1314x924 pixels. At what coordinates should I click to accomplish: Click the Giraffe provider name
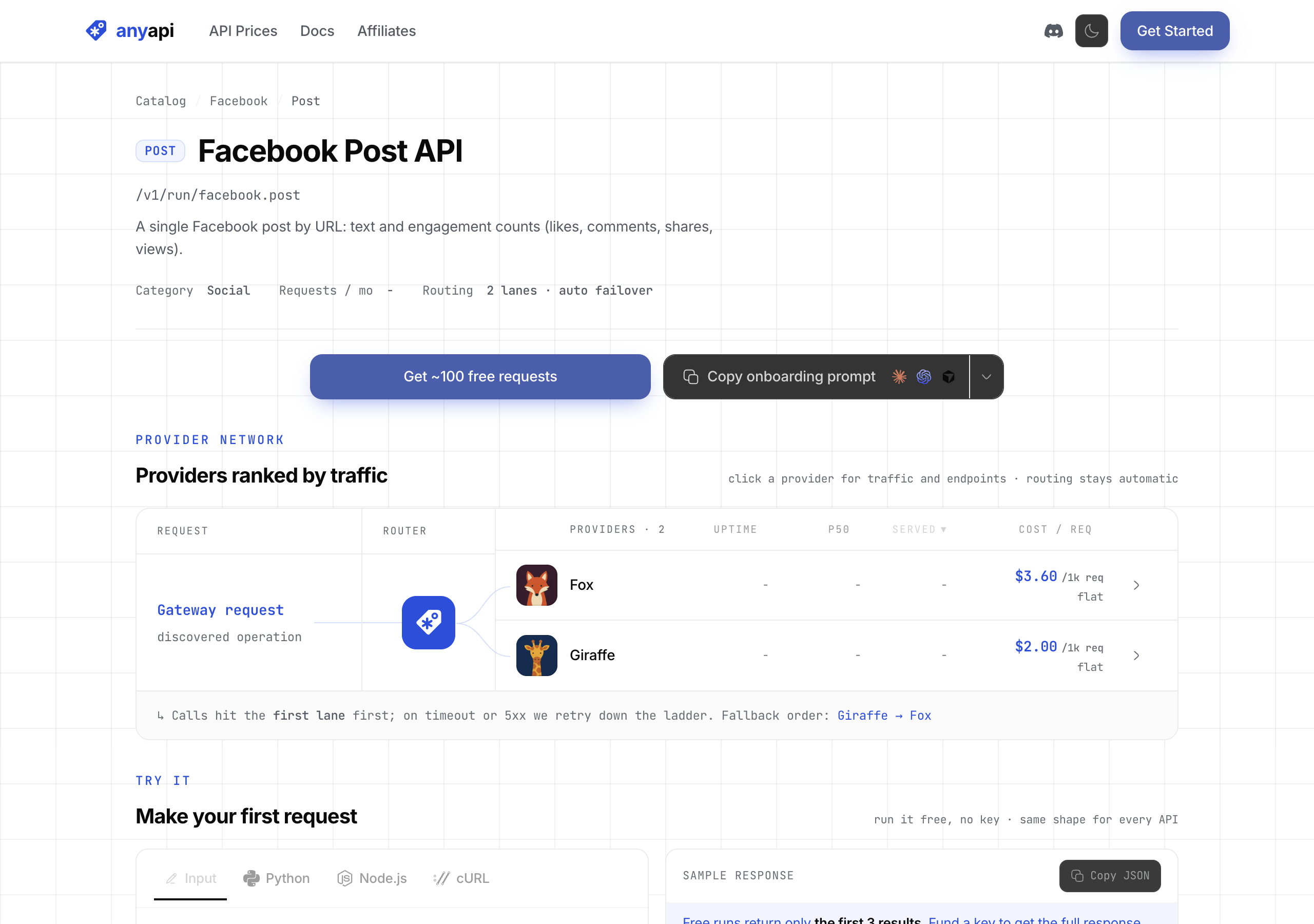coord(592,656)
